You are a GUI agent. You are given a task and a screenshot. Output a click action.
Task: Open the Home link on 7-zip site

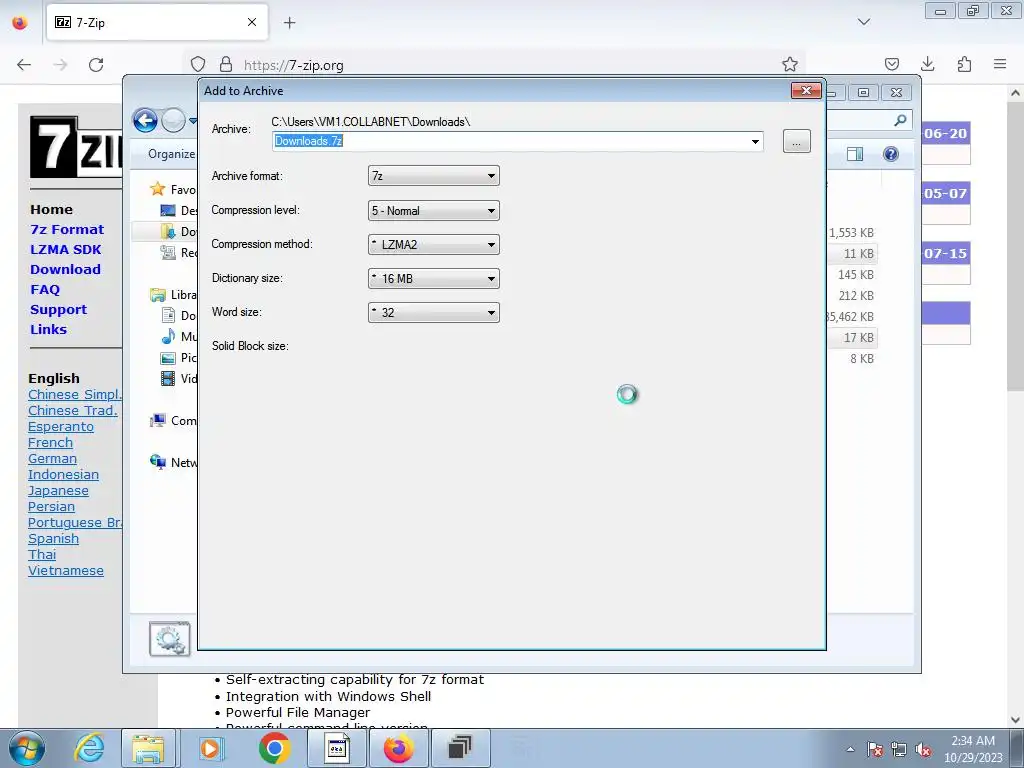51,210
